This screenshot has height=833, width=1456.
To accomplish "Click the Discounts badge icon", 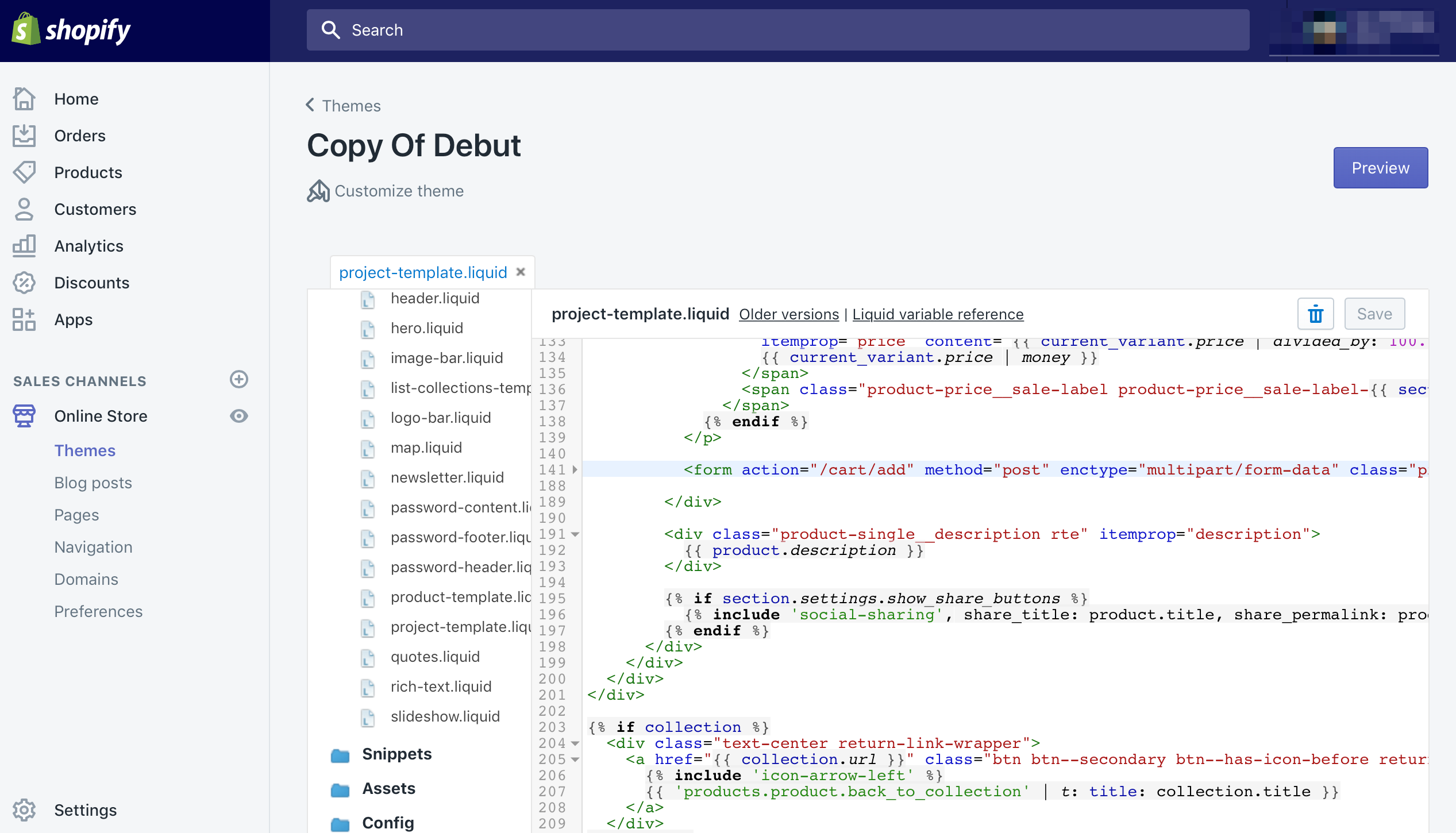I will coord(24,283).
